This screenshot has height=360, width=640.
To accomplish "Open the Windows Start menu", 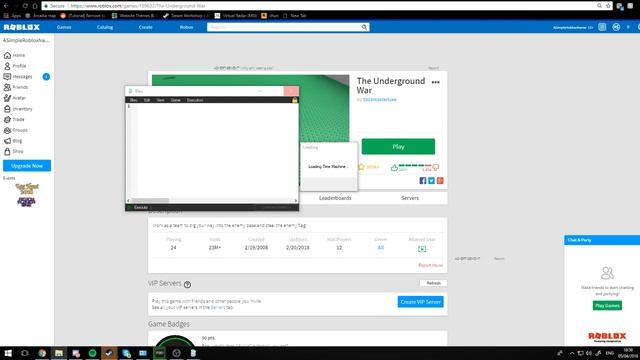I will tap(8, 353).
